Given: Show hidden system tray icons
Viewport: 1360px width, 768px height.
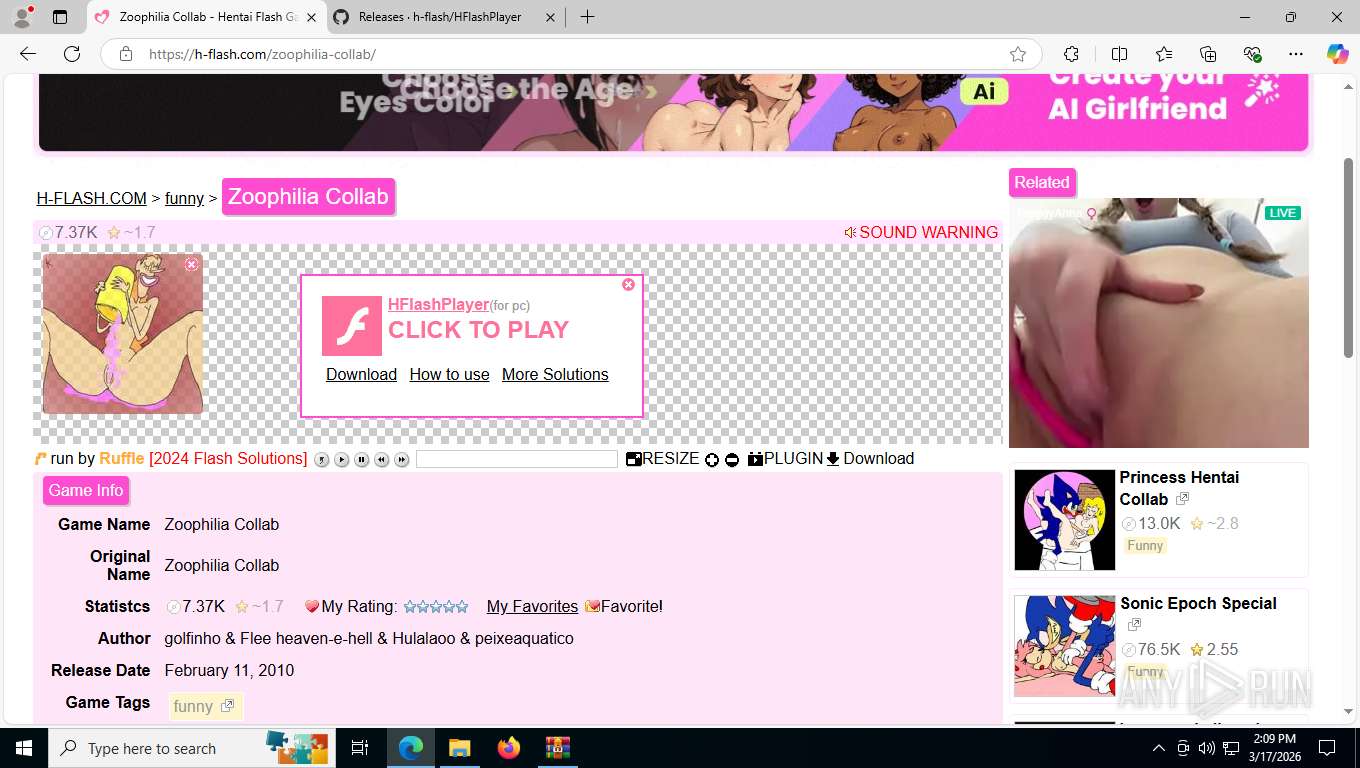Looking at the screenshot, I should tap(1158, 748).
